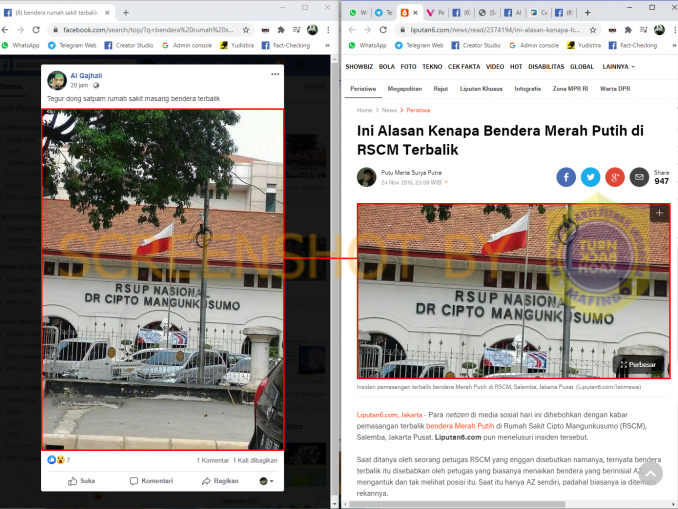This screenshot has width=678, height=509.
Task: Select Megapolitan sub-tab on liputan6
Action: pyautogui.click(x=405, y=89)
